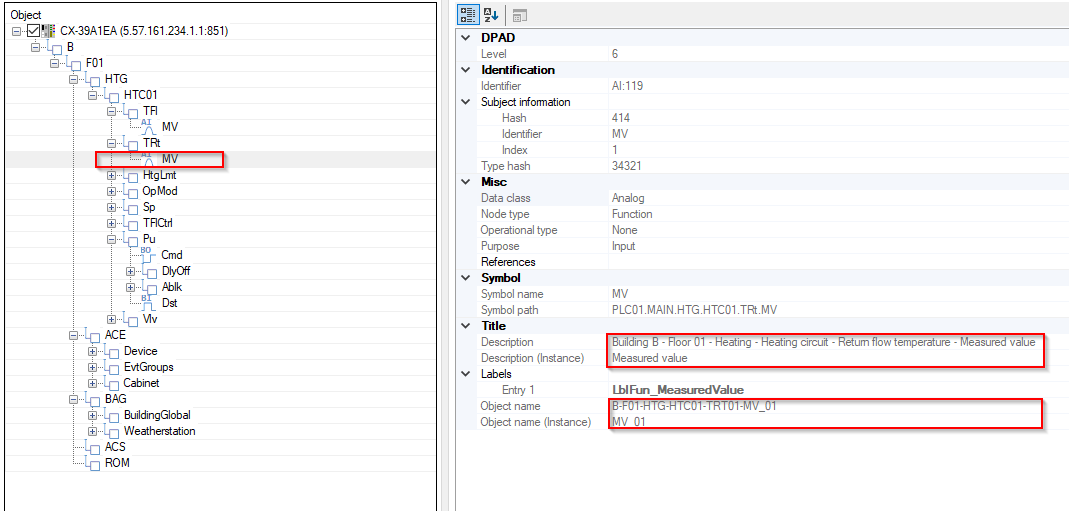
Task: Click the Node type value Function
Action: pos(631,214)
